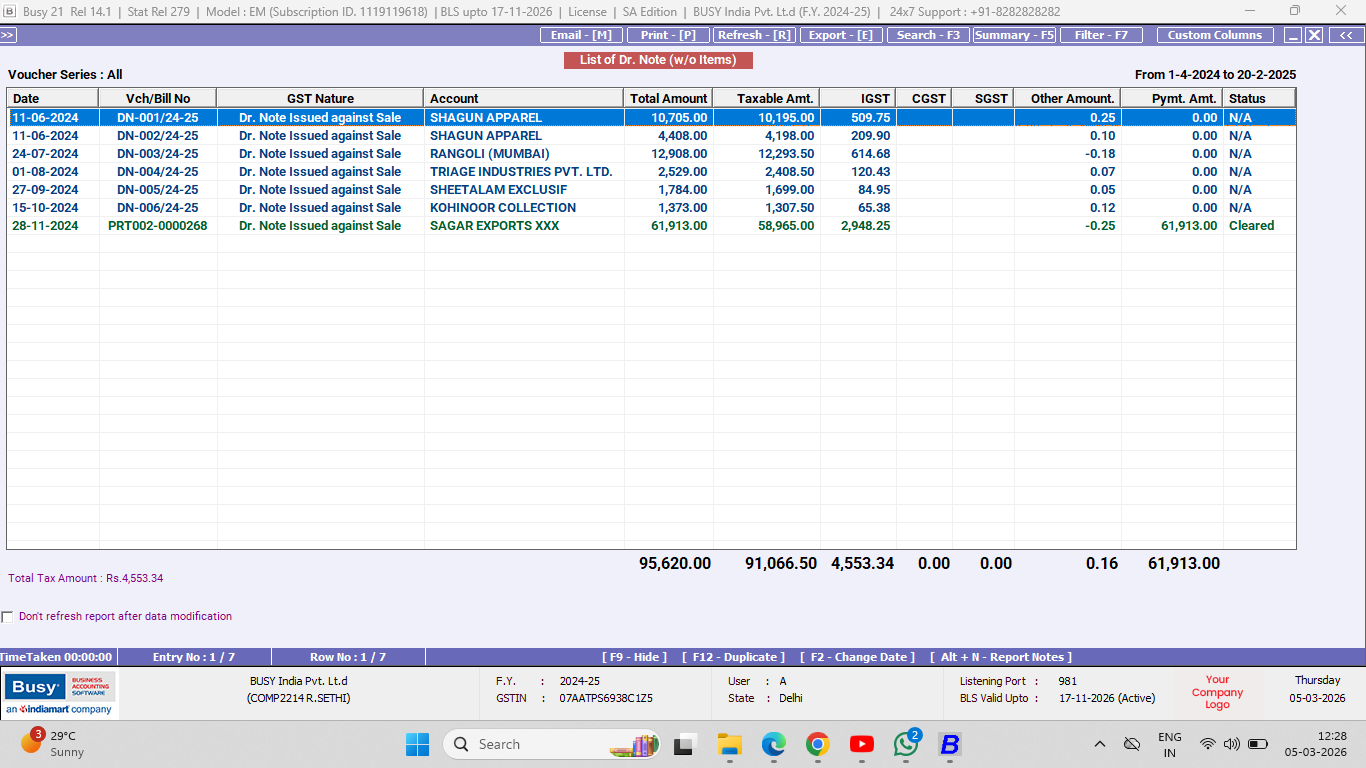
Task: Open Microsoft Edge from the taskbar
Action: (772, 744)
